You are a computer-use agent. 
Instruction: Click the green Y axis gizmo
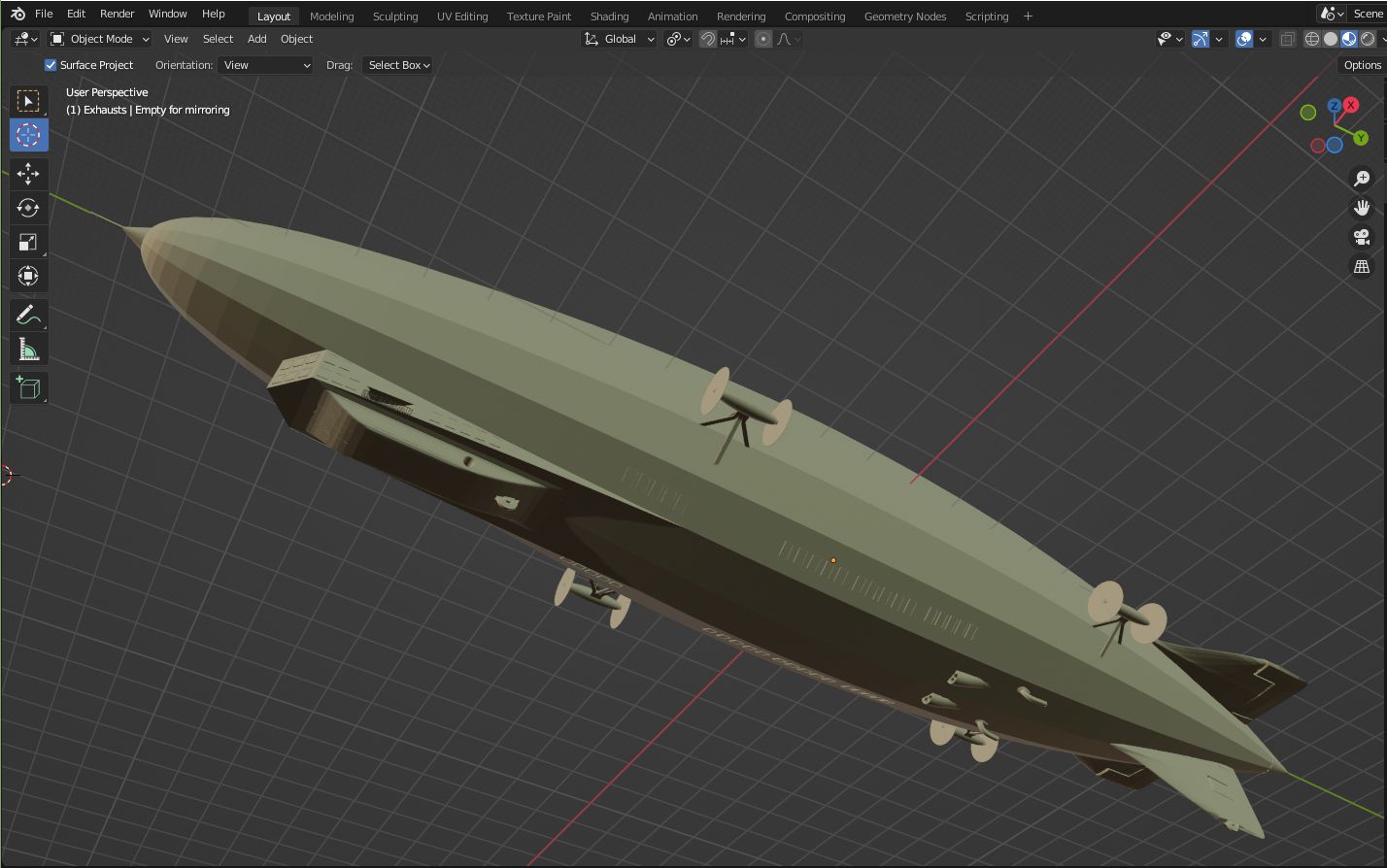(1361, 138)
